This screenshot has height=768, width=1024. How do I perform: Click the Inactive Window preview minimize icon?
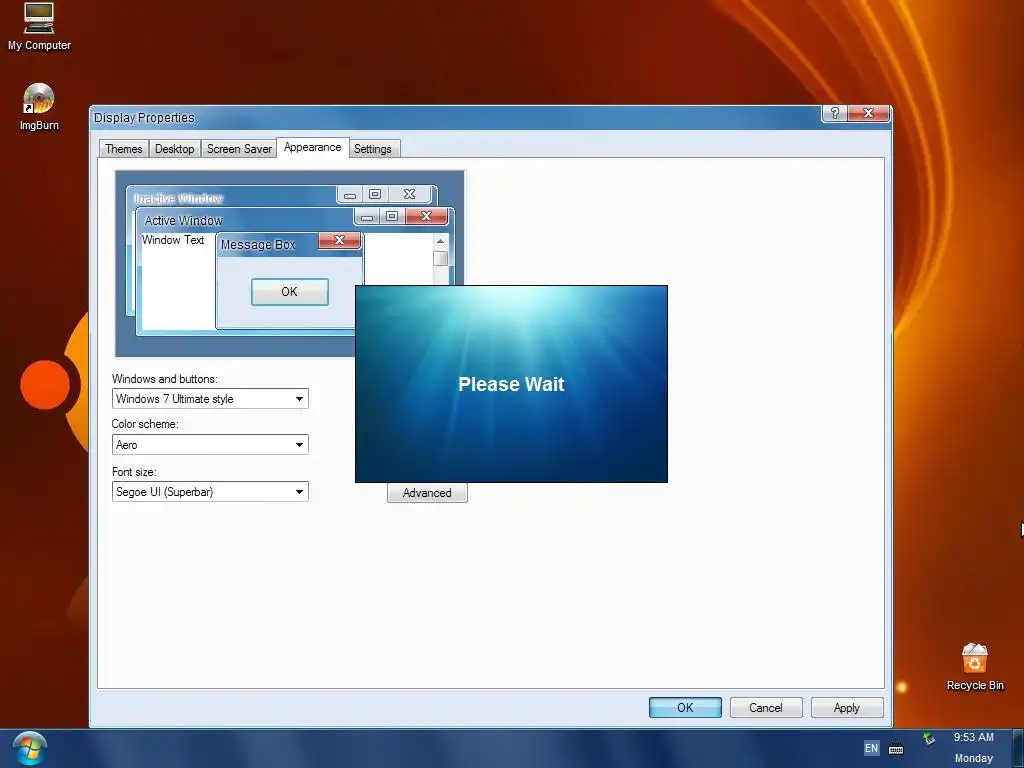coord(350,194)
